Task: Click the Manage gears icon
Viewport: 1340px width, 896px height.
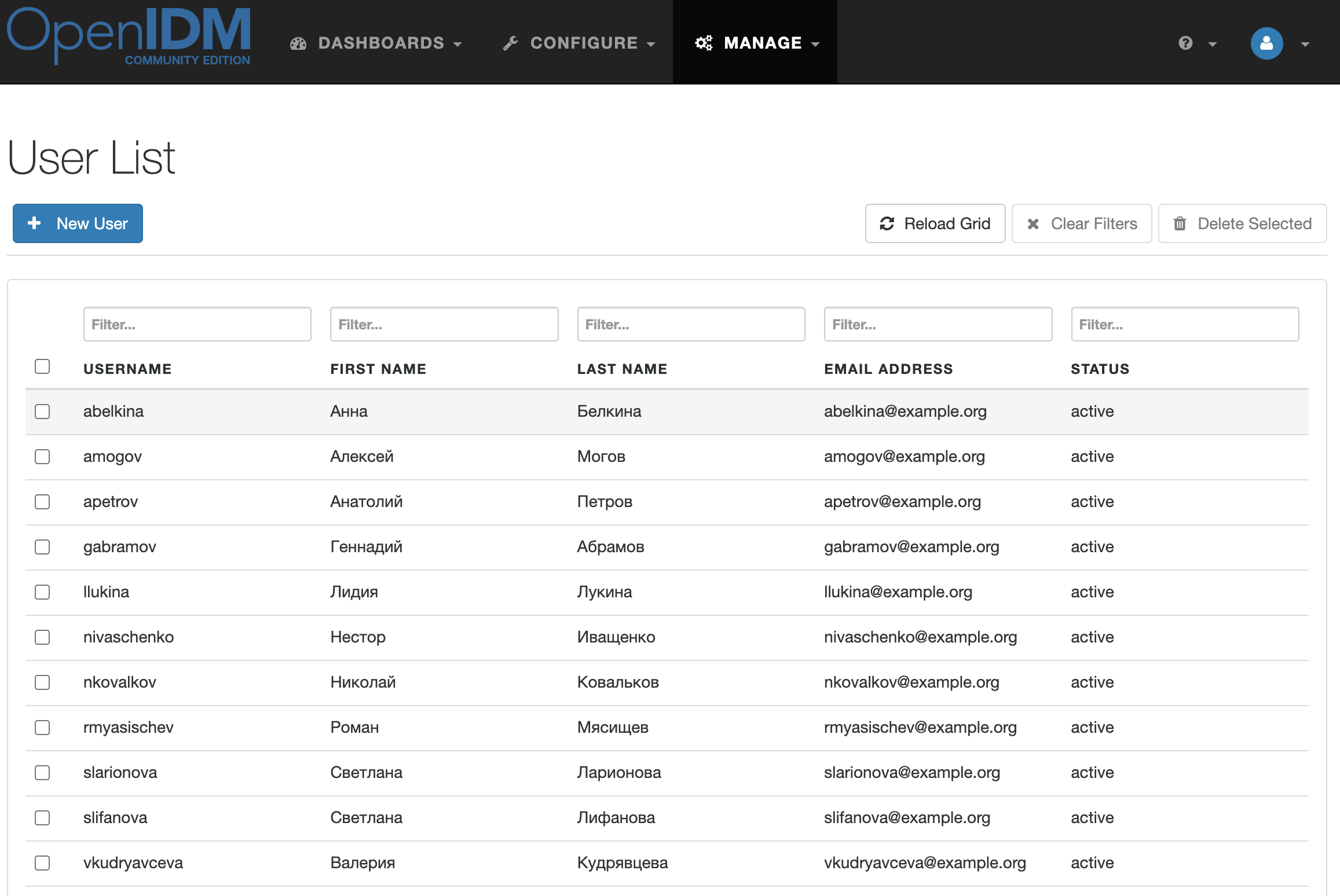Action: (x=704, y=43)
